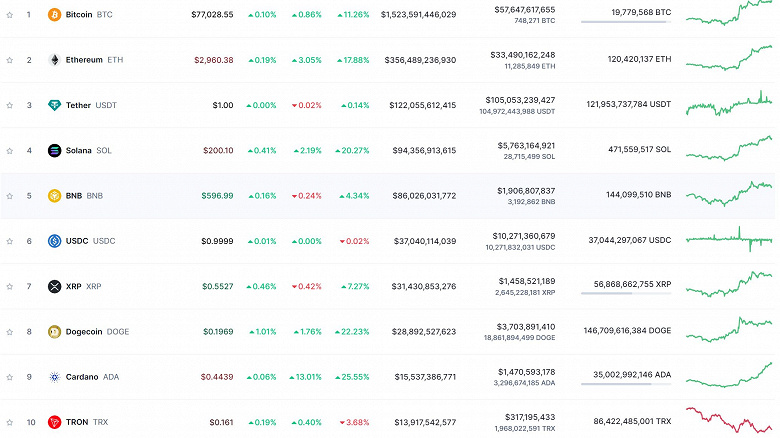The width and height of the screenshot is (780, 438).
Task: Click the TRON coin logo icon
Action: 54,422
